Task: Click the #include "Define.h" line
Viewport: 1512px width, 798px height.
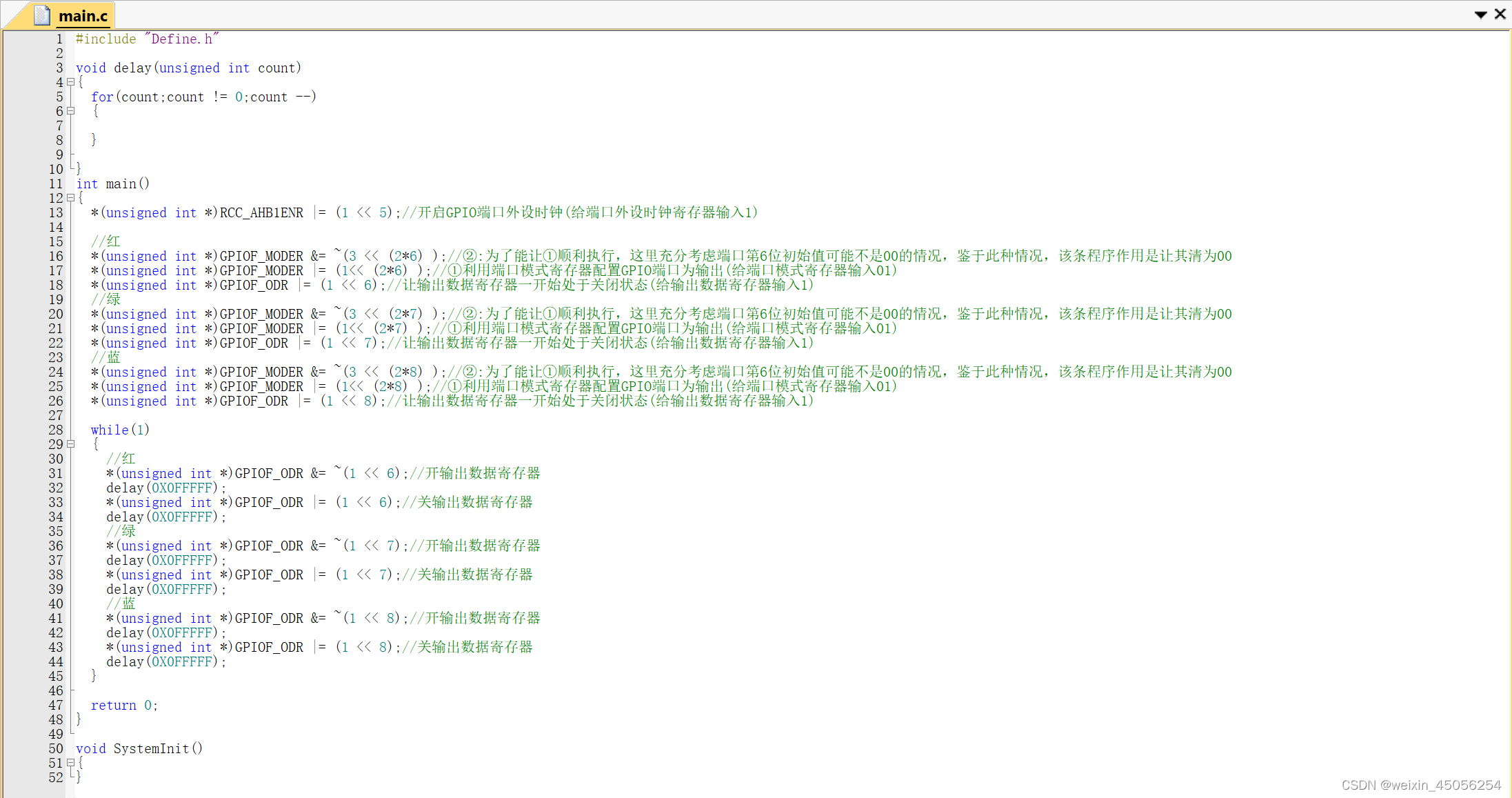Action: tap(147, 39)
